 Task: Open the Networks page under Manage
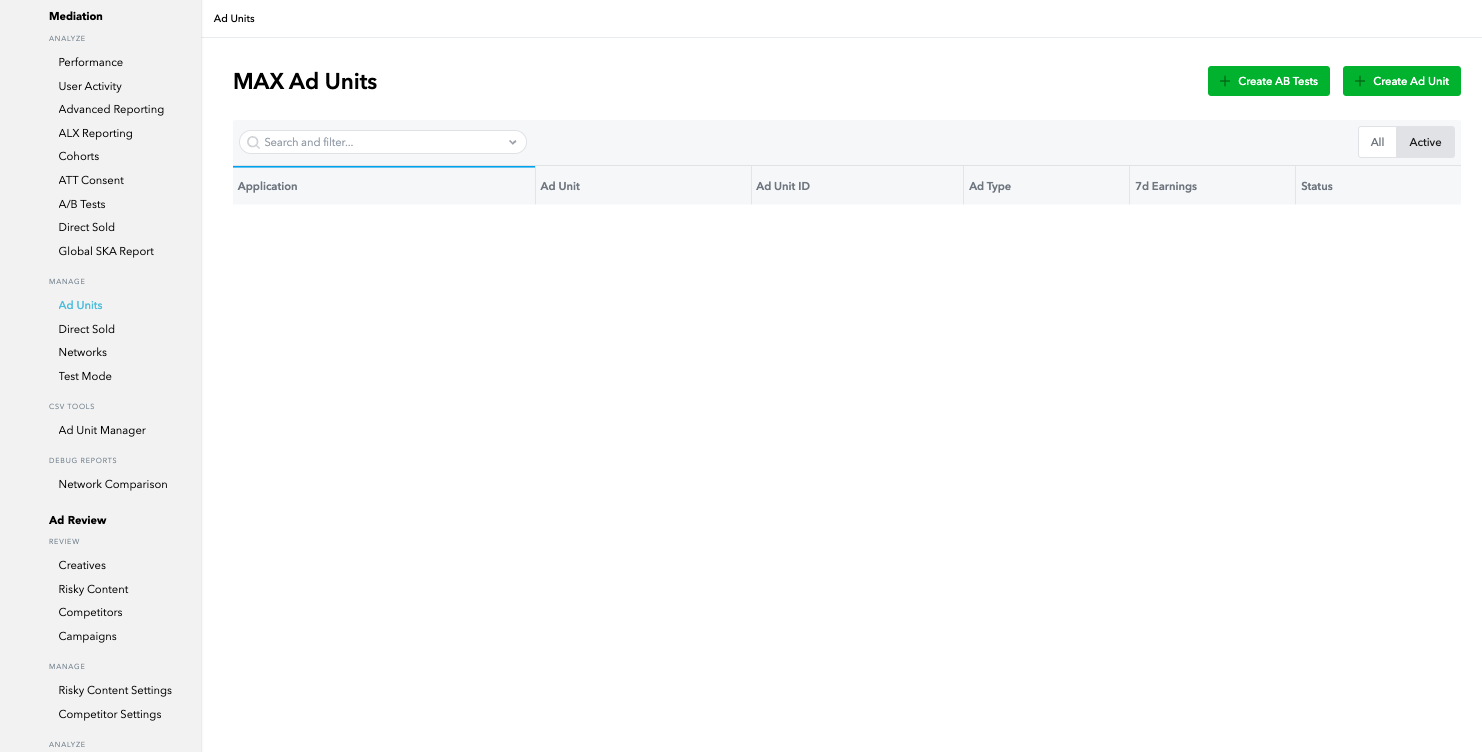tap(82, 352)
